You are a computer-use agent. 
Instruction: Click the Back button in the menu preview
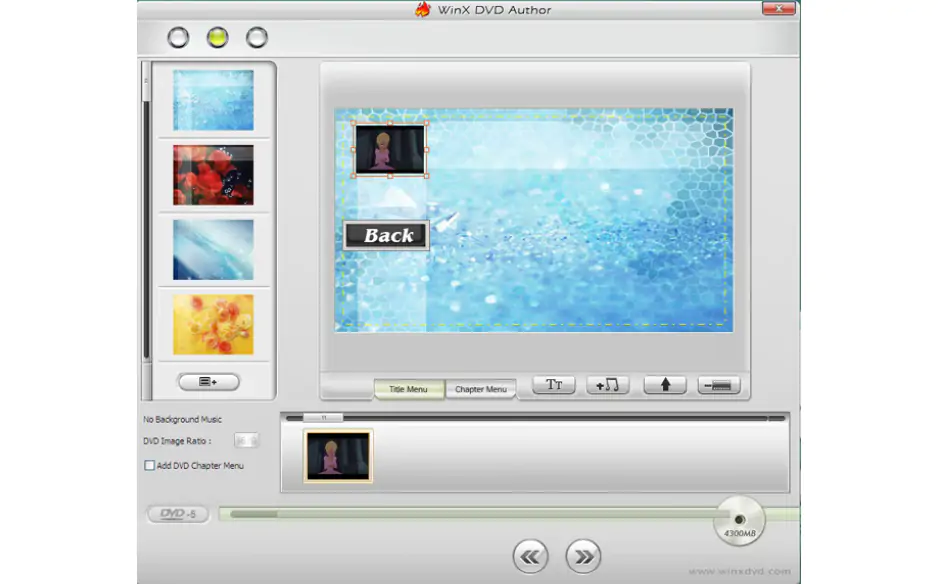point(387,236)
